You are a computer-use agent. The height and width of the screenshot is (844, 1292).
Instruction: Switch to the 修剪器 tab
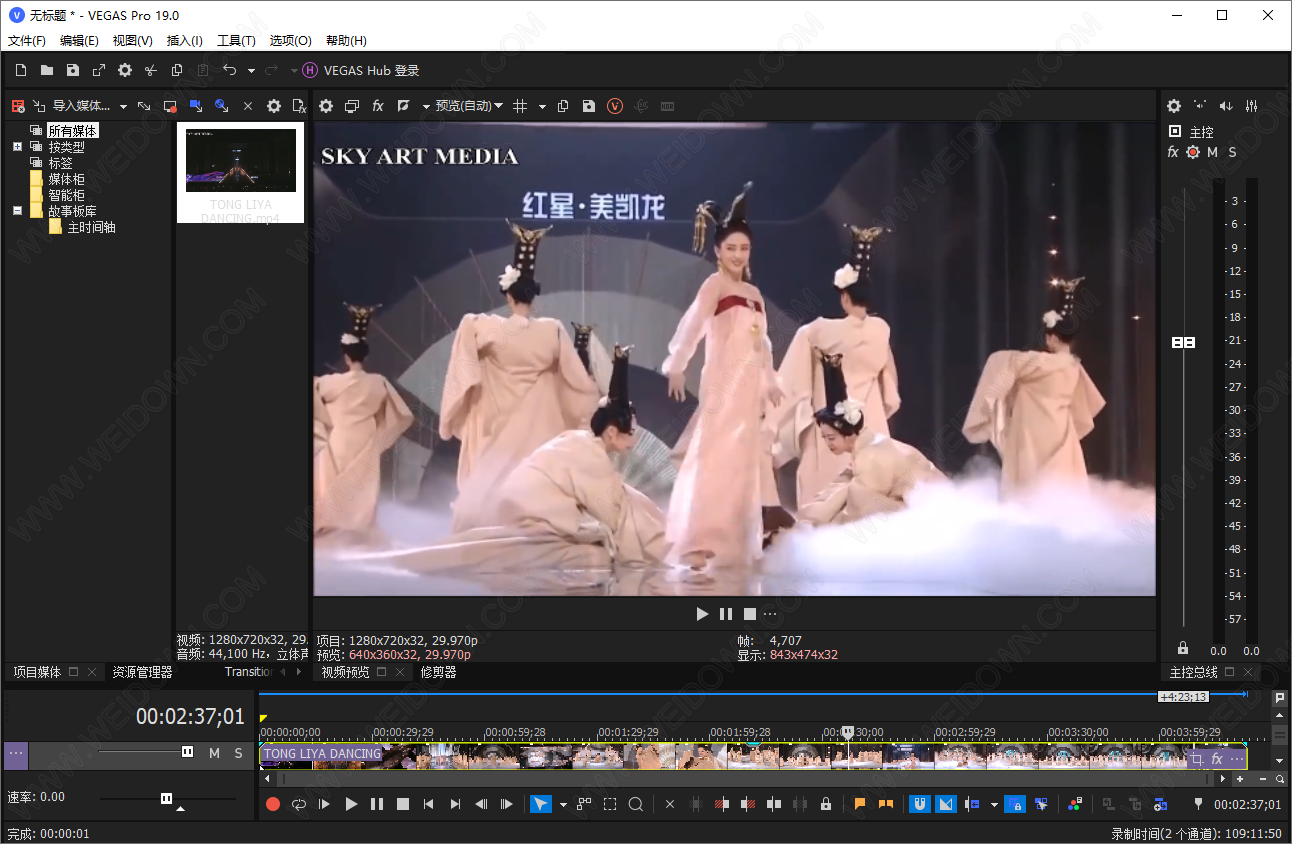[438, 672]
